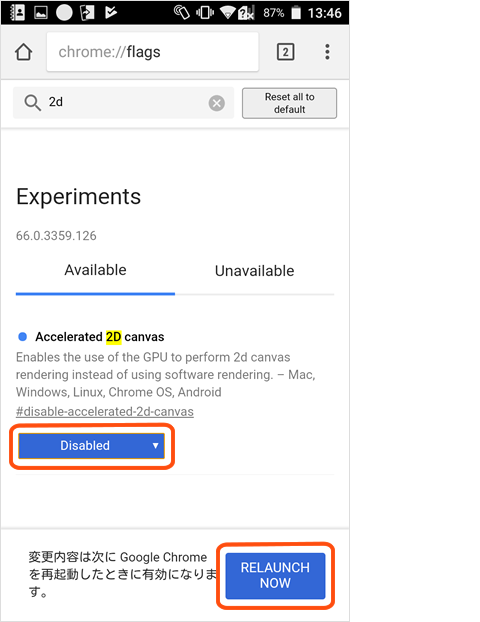The image size is (480, 622).
Task: Tap the battery icon in status bar
Action: pos(296,12)
